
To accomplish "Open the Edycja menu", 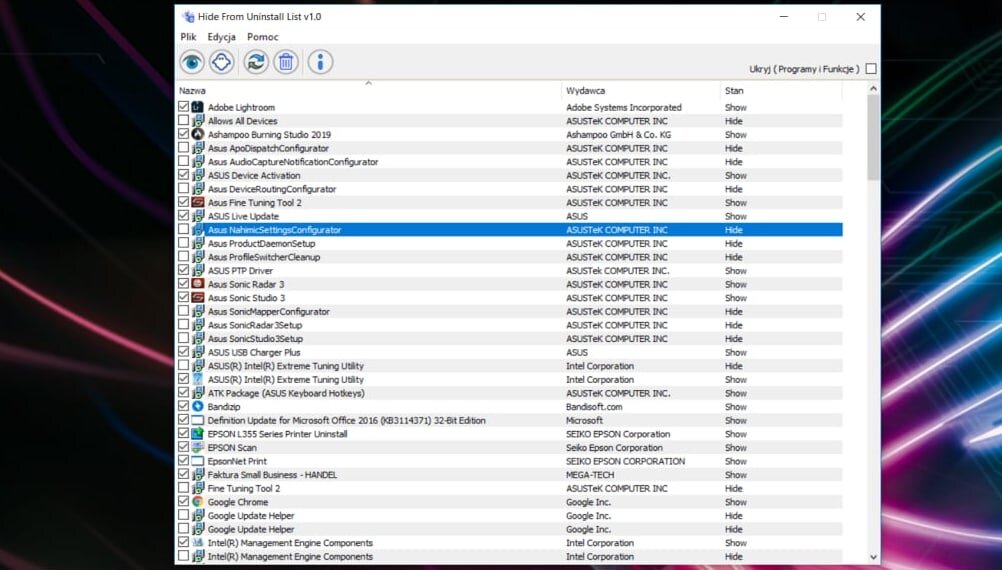I will (x=221, y=37).
